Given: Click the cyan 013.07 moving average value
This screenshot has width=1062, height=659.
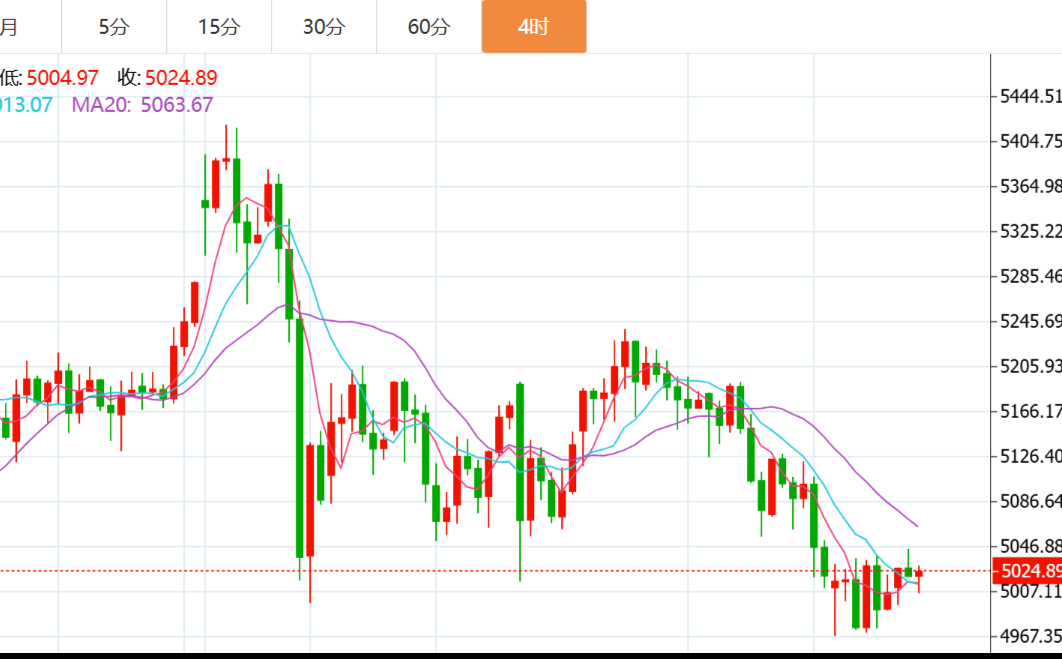Looking at the screenshot, I should pyautogui.click(x=26, y=104).
